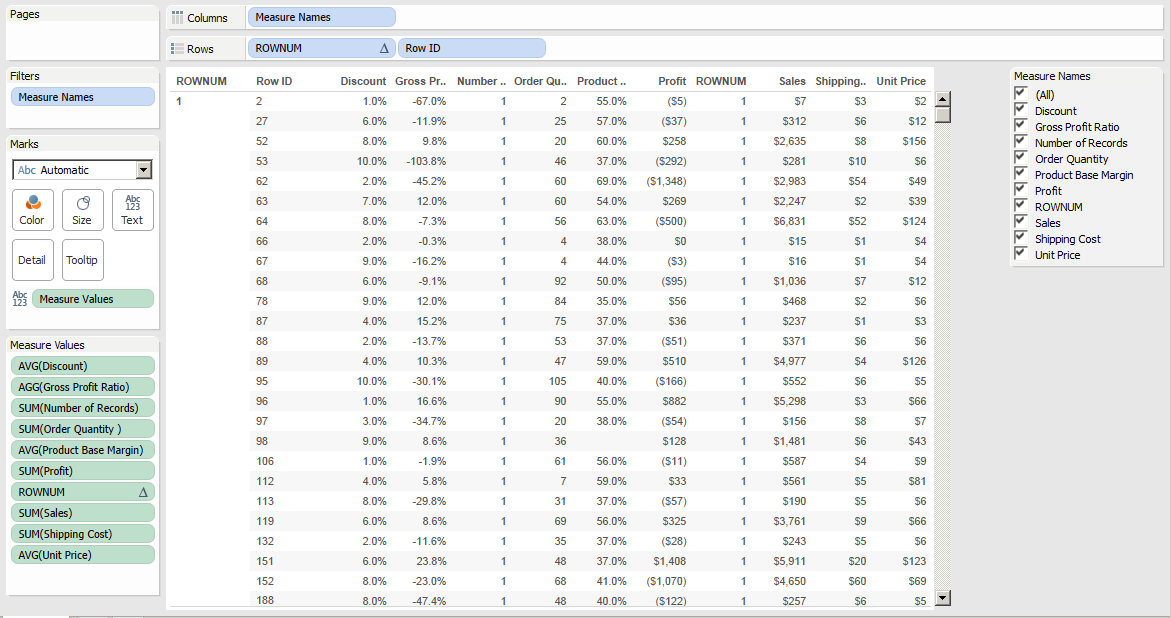Select the SUM(Profit) pill
This screenshot has height=618, width=1171.
(83, 471)
